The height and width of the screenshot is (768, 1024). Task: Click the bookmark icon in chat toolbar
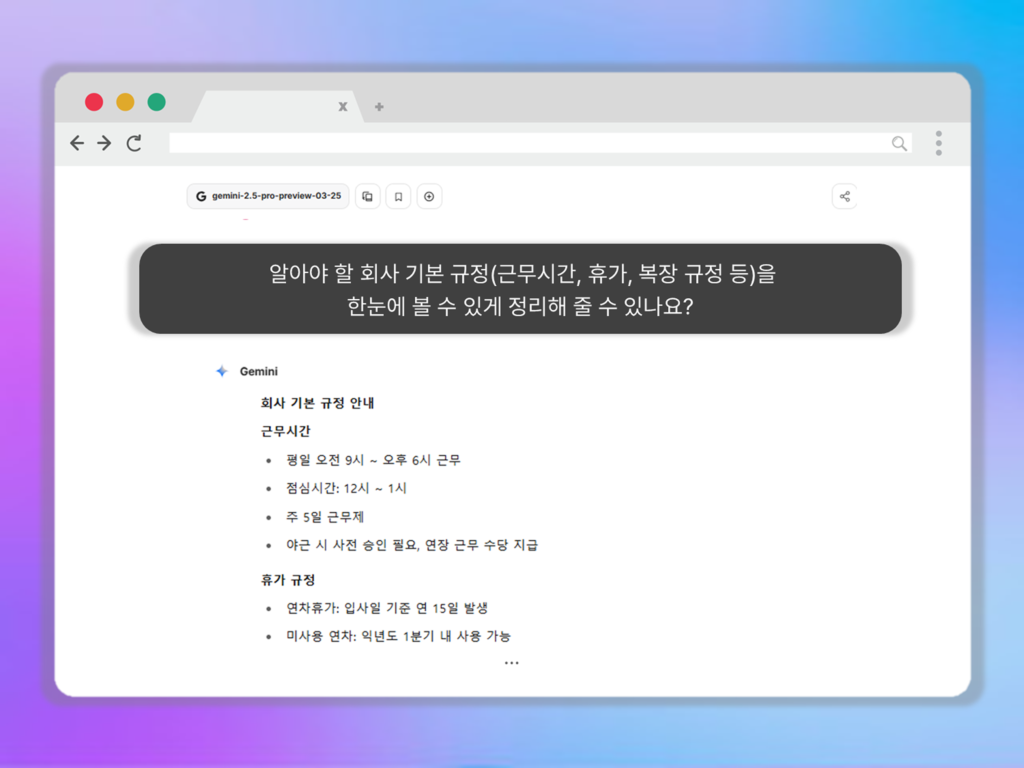398,197
